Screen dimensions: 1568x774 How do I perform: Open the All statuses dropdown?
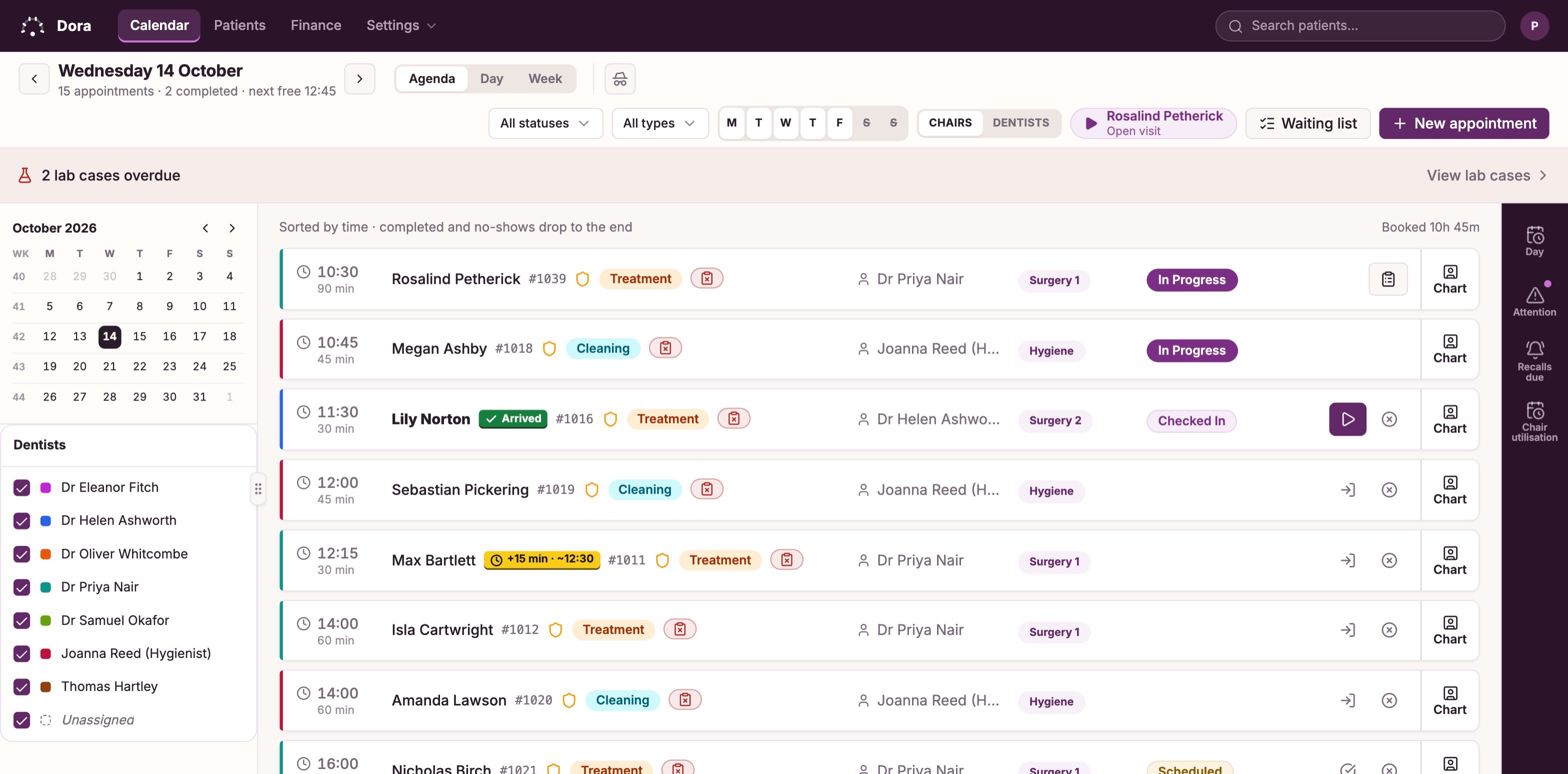tap(545, 123)
